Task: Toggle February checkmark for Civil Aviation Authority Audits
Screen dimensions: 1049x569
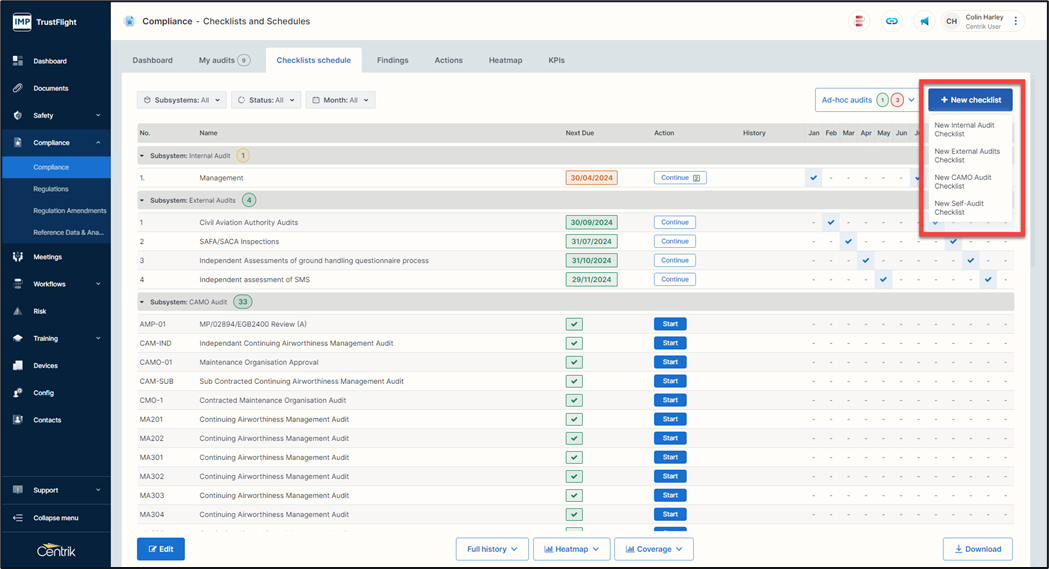Action: pos(831,223)
